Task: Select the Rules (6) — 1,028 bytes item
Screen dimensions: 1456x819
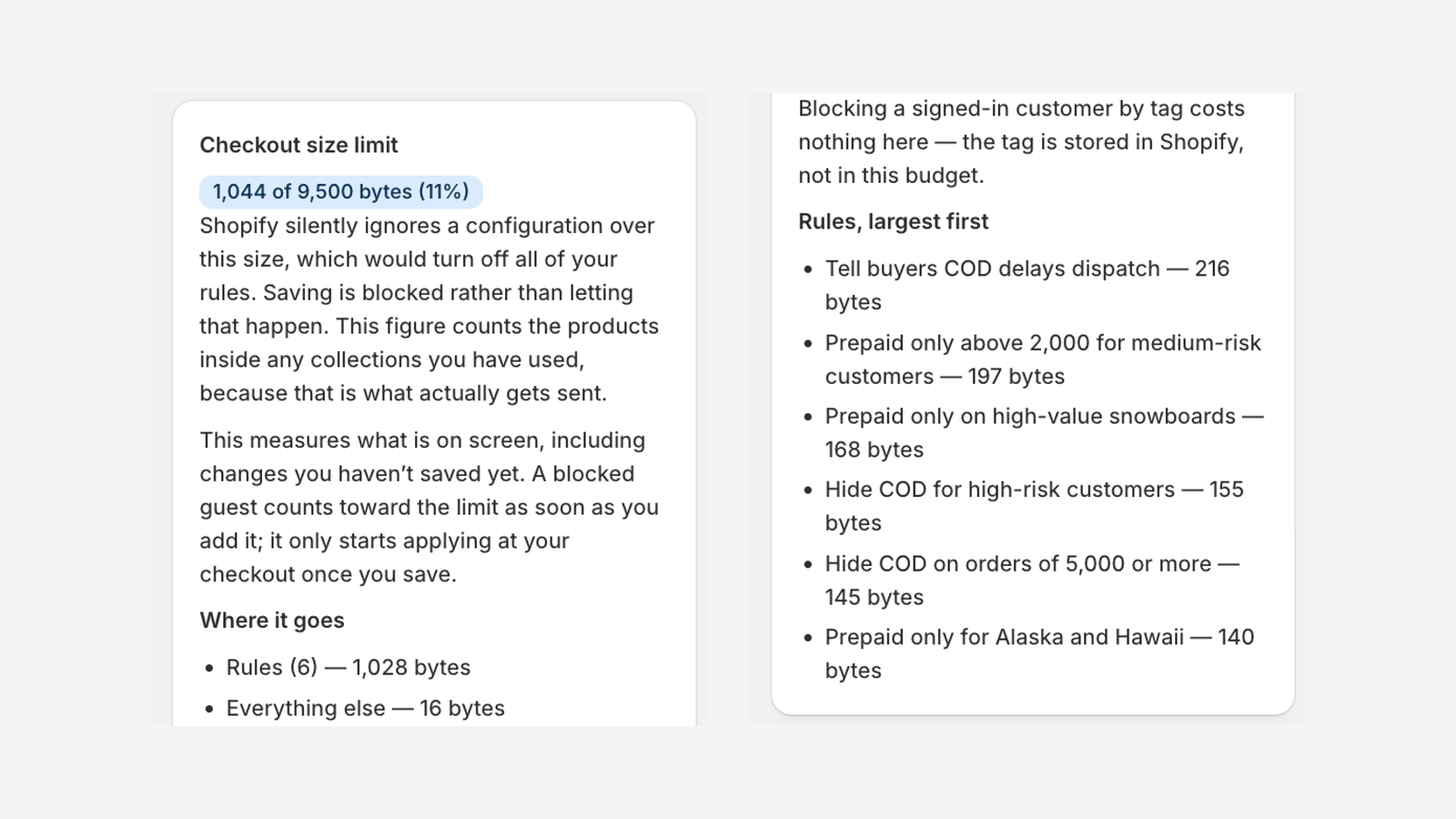Action: point(349,668)
